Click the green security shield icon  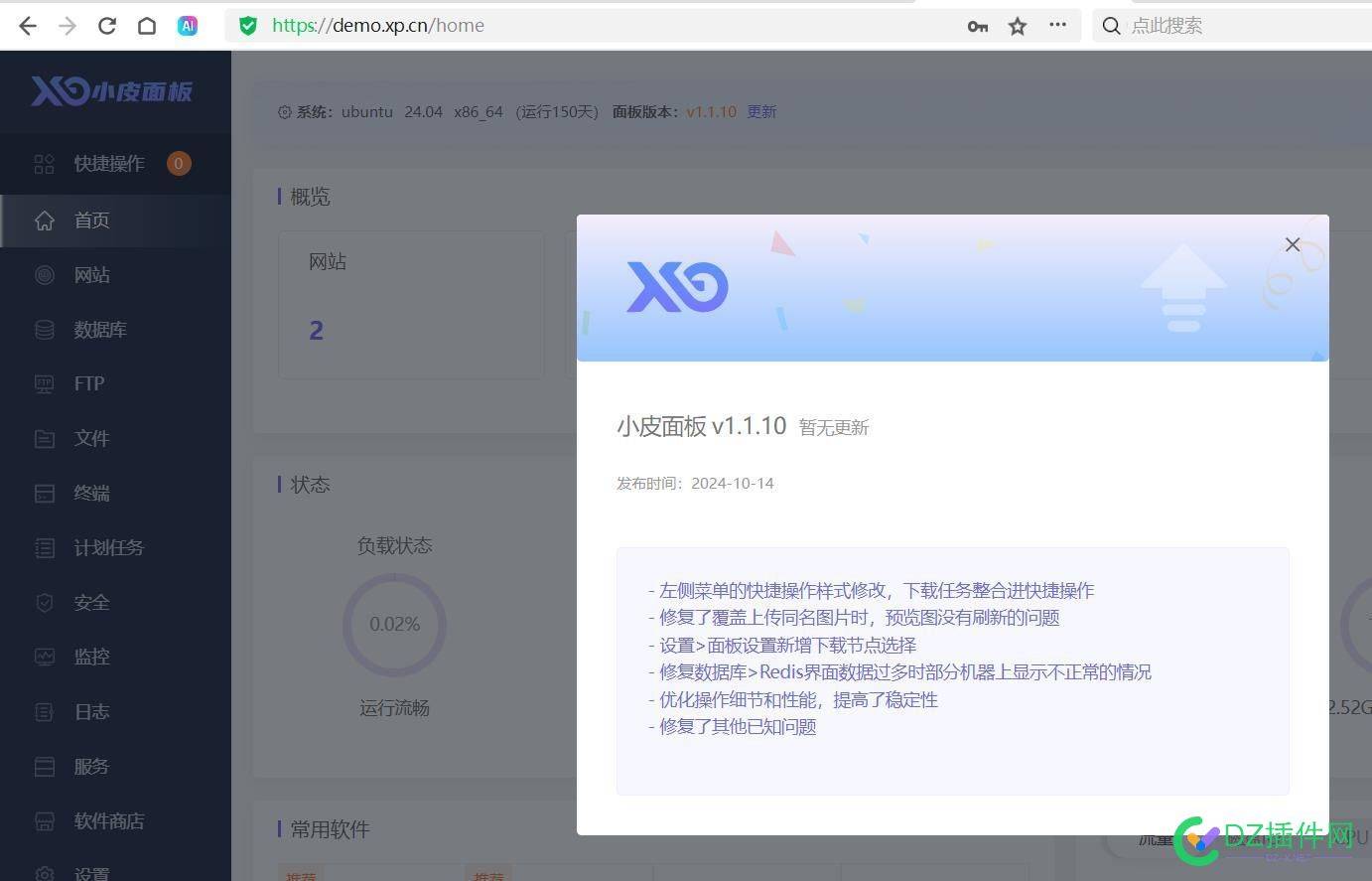click(x=248, y=26)
